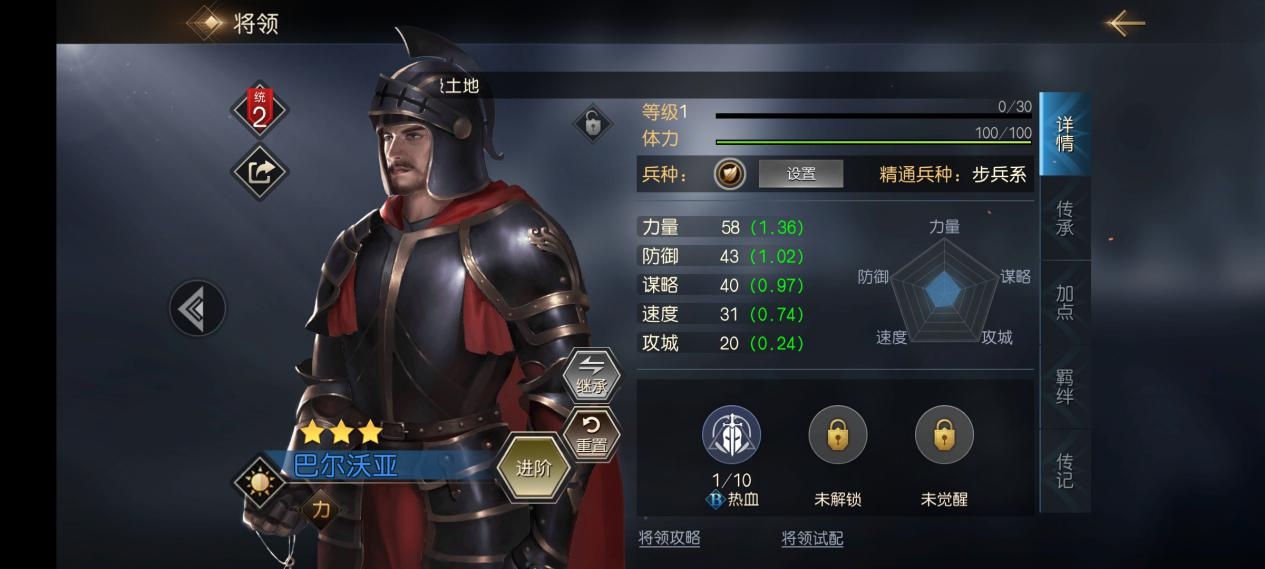
Task: Tap the red command value 2 badge
Action: (259, 110)
